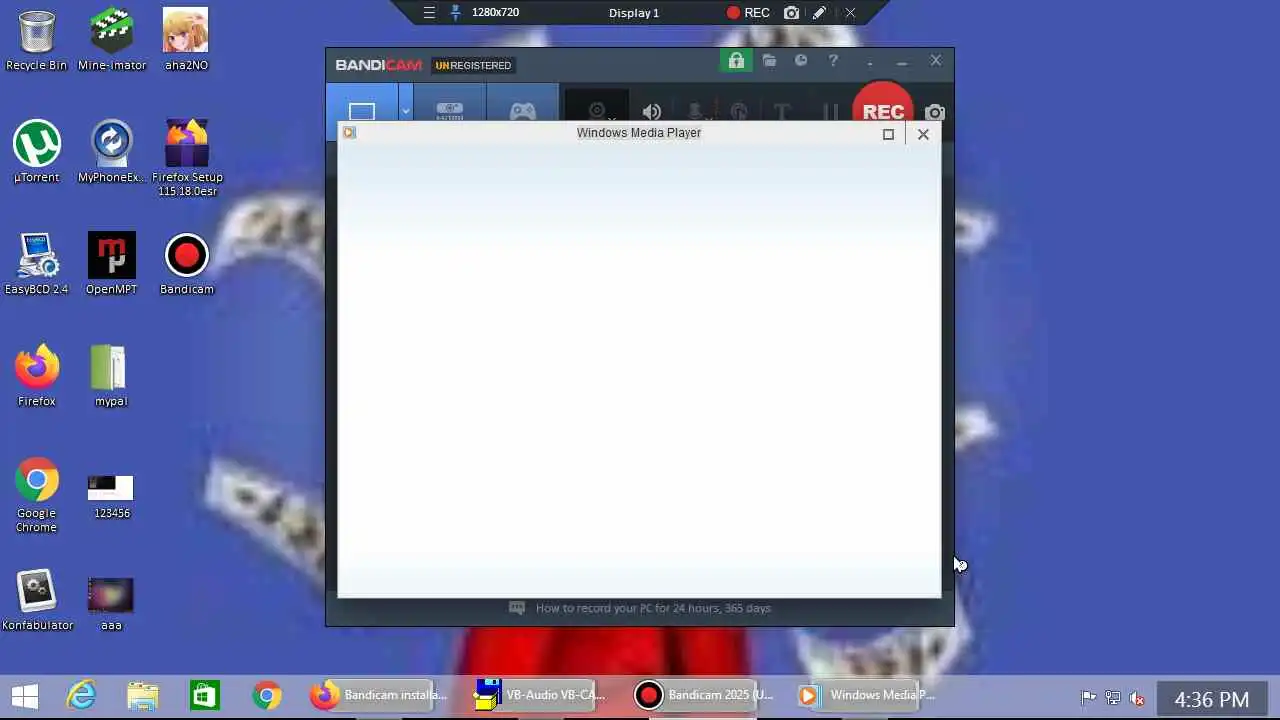The width and height of the screenshot is (1280, 720).
Task: Select the OpenMPT desktop icon
Action: [x=111, y=264]
